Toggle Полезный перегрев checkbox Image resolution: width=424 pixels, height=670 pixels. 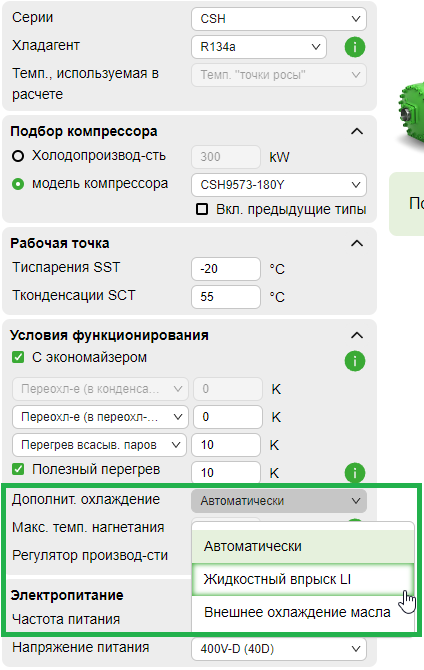click(x=18, y=469)
